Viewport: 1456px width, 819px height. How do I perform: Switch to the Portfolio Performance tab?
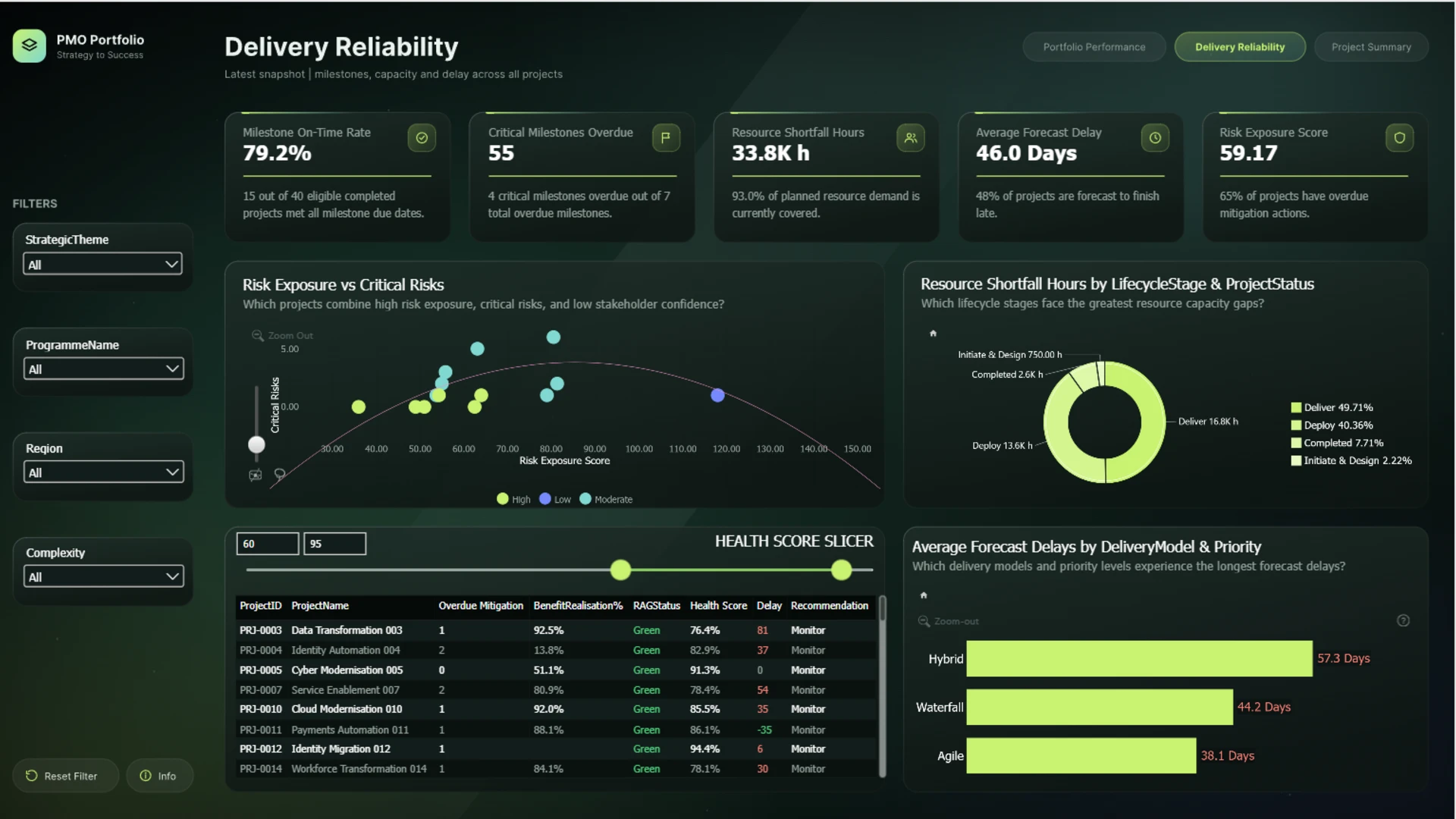coord(1094,47)
